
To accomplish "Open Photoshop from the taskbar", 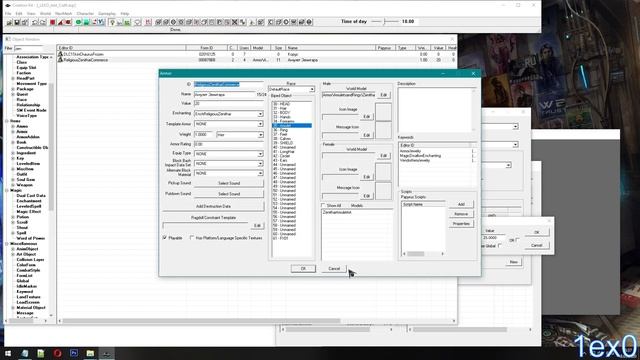I will tap(74, 353).
